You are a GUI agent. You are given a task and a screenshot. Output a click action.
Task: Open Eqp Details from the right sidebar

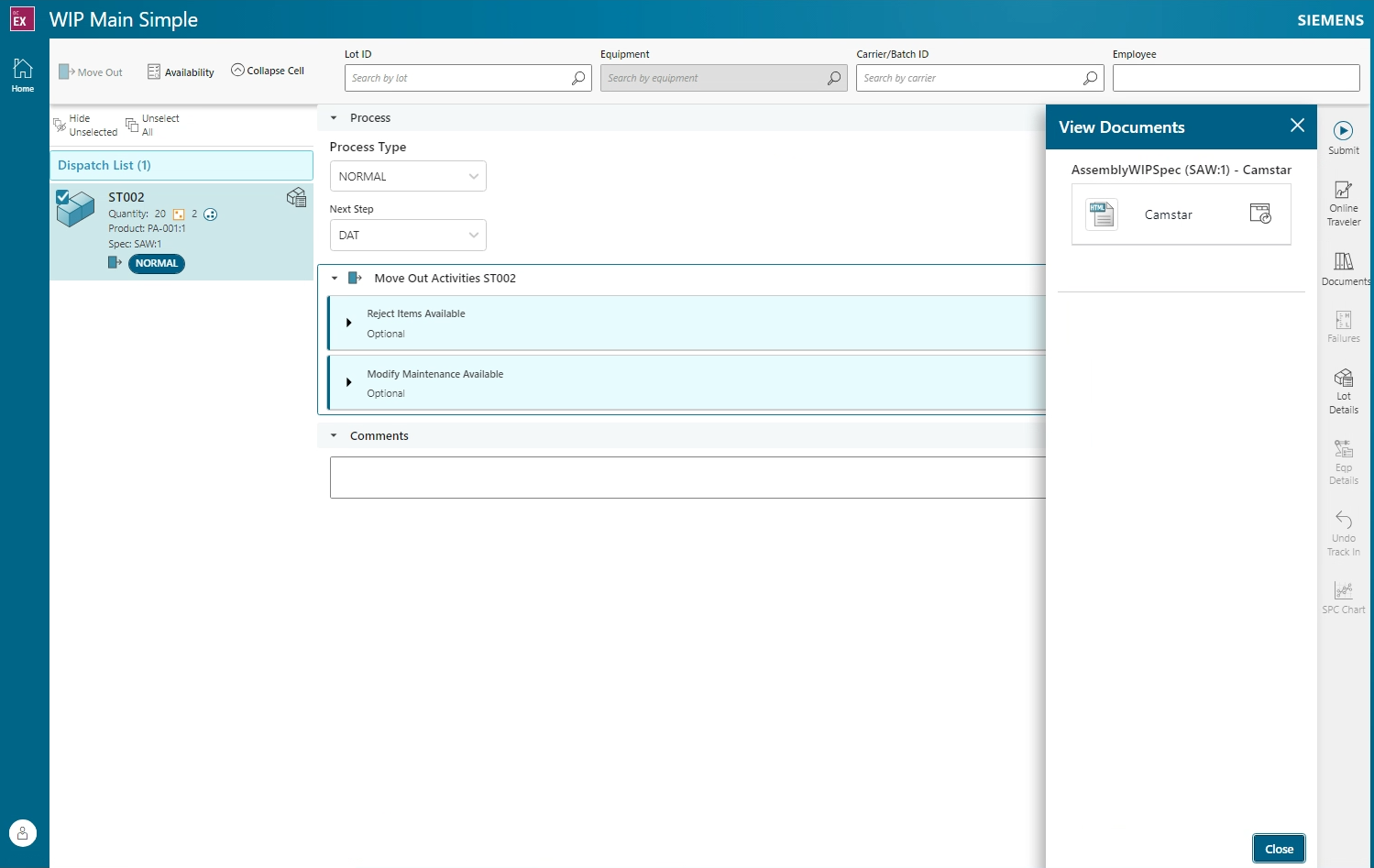point(1343,458)
